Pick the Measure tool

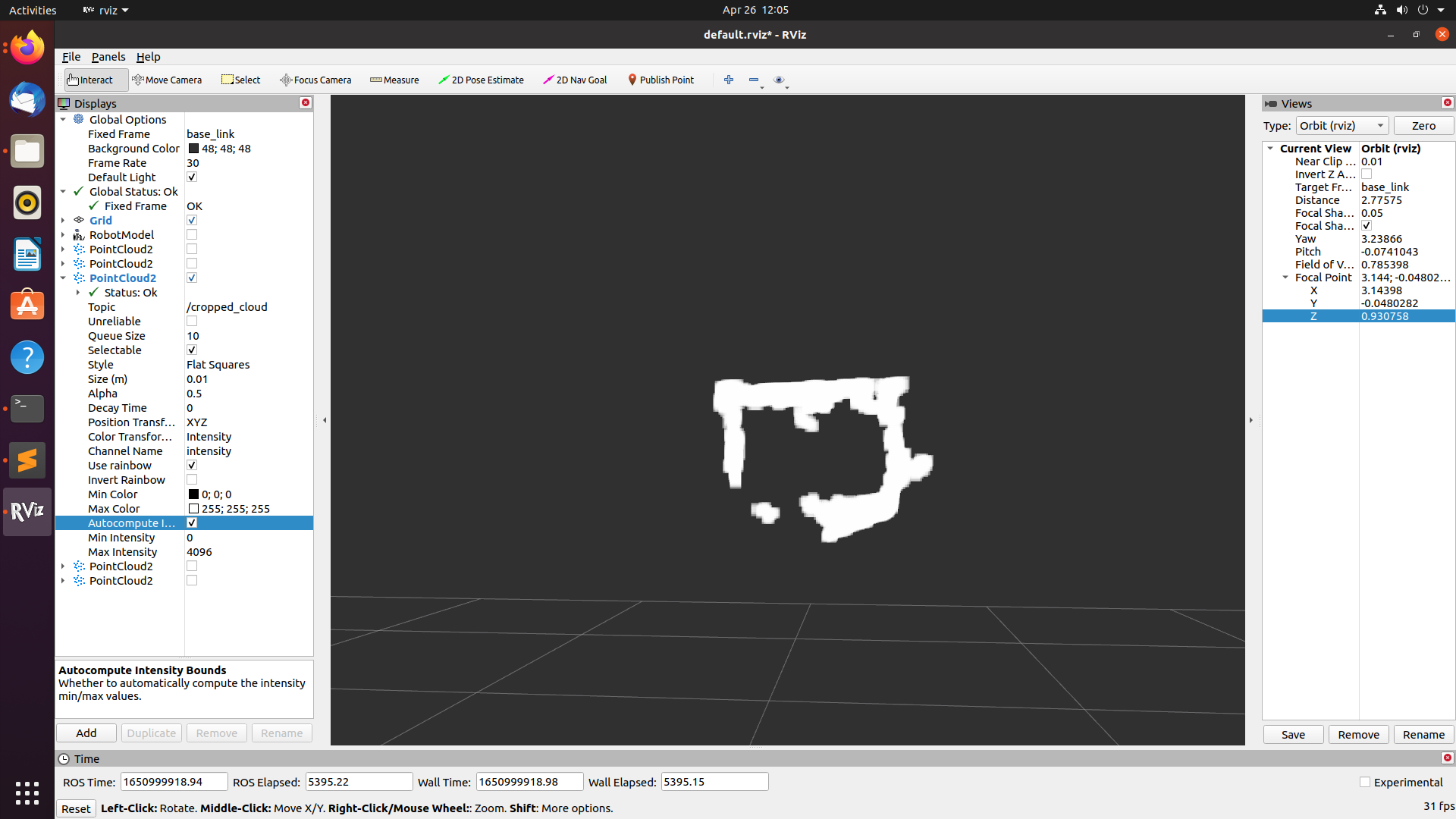pos(394,80)
